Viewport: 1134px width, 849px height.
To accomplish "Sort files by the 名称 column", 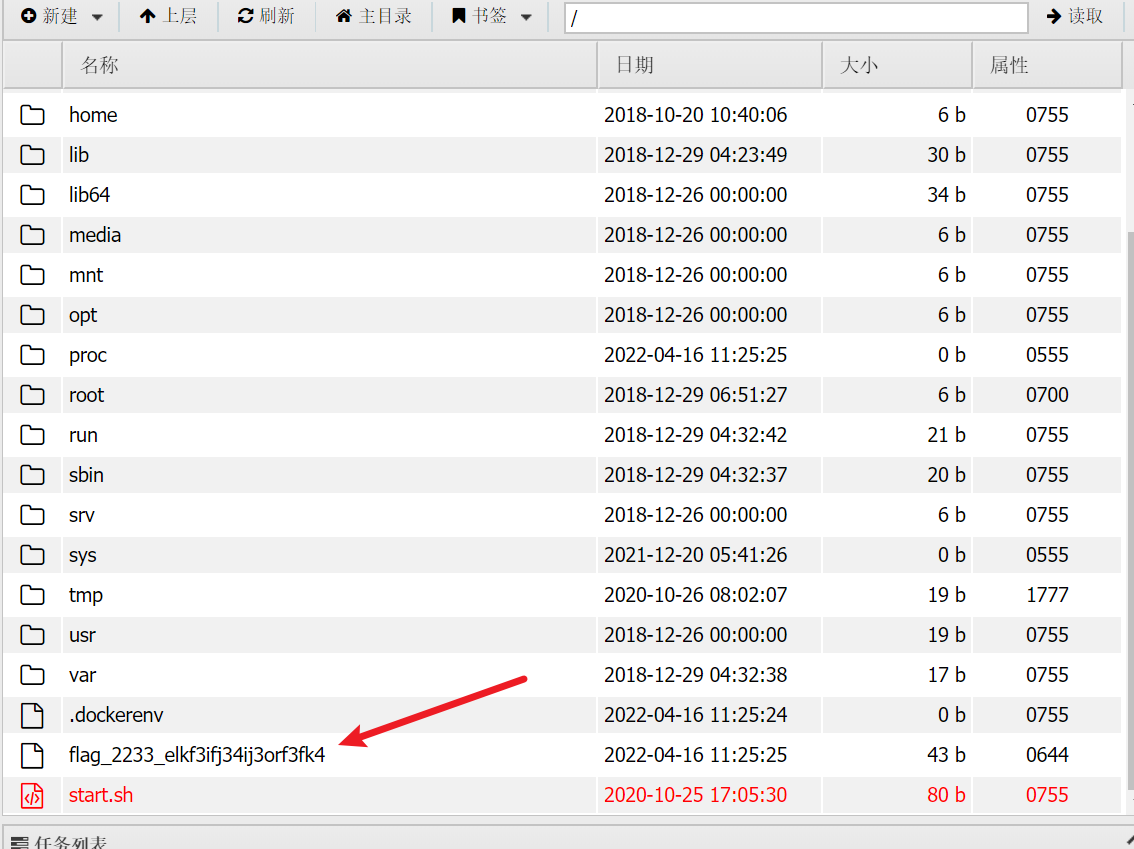I will pos(98,64).
